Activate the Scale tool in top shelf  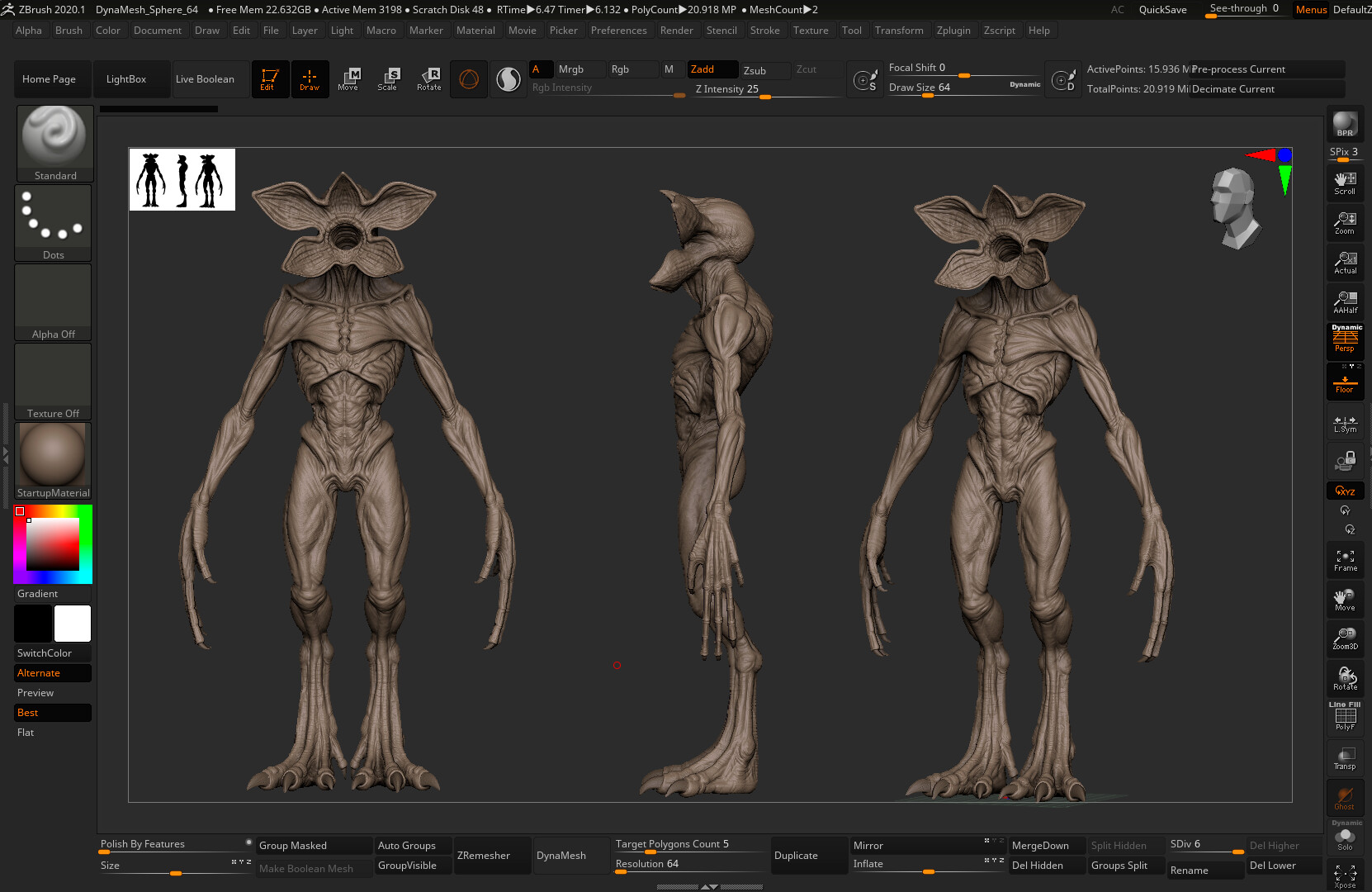[388, 79]
